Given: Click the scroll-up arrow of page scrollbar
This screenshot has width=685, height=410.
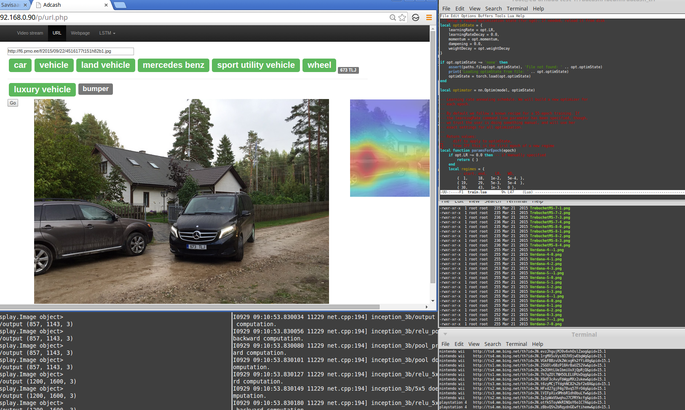Looking at the screenshot, I should click(433, 28).
